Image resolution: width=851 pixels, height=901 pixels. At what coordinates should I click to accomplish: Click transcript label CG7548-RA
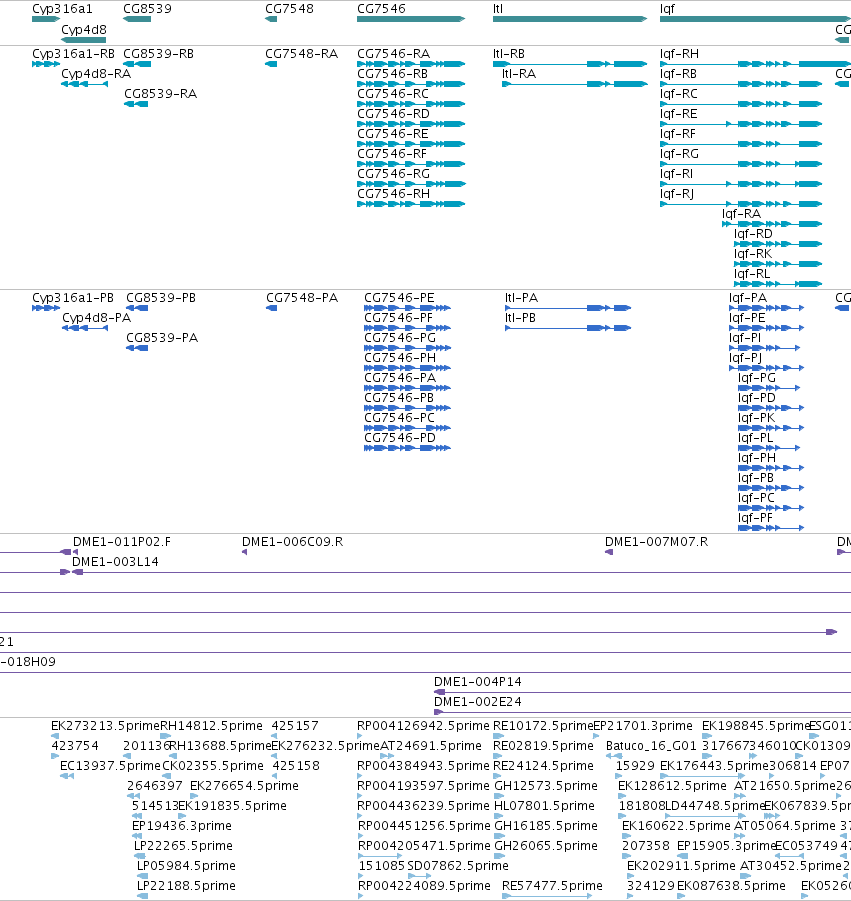pos(302,54)
